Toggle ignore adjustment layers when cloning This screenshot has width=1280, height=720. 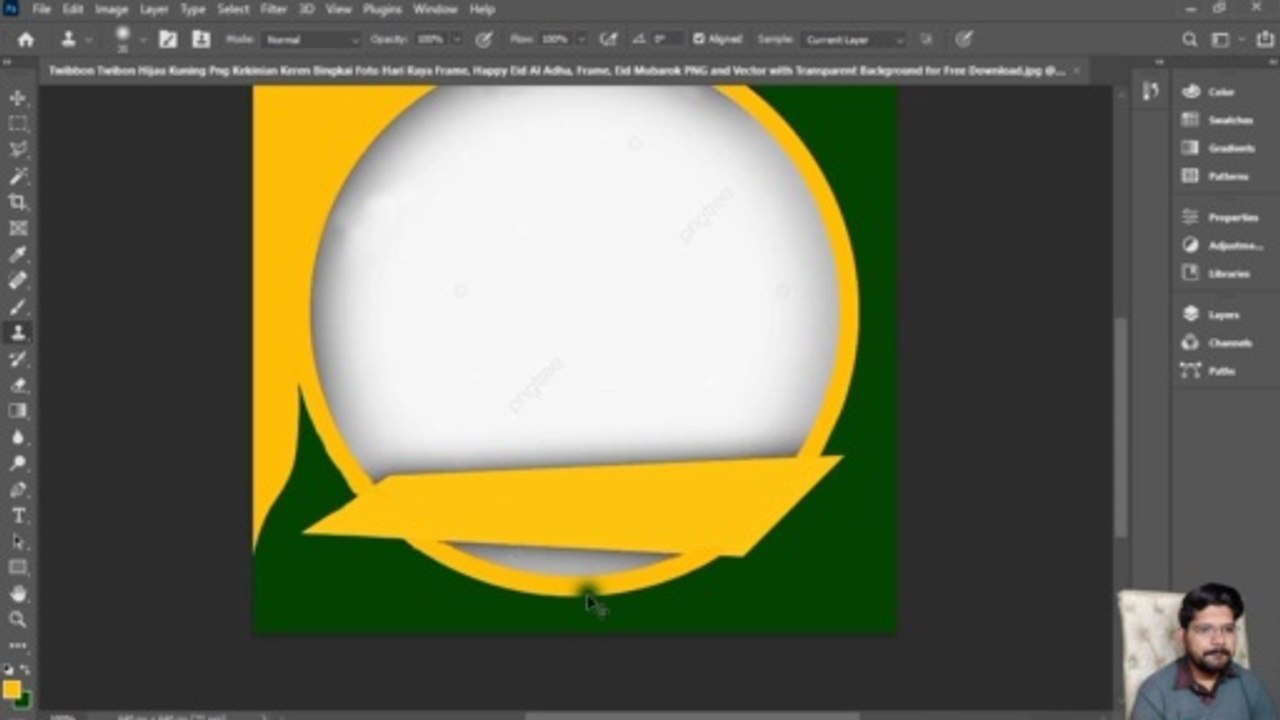(x=926, y=39)
